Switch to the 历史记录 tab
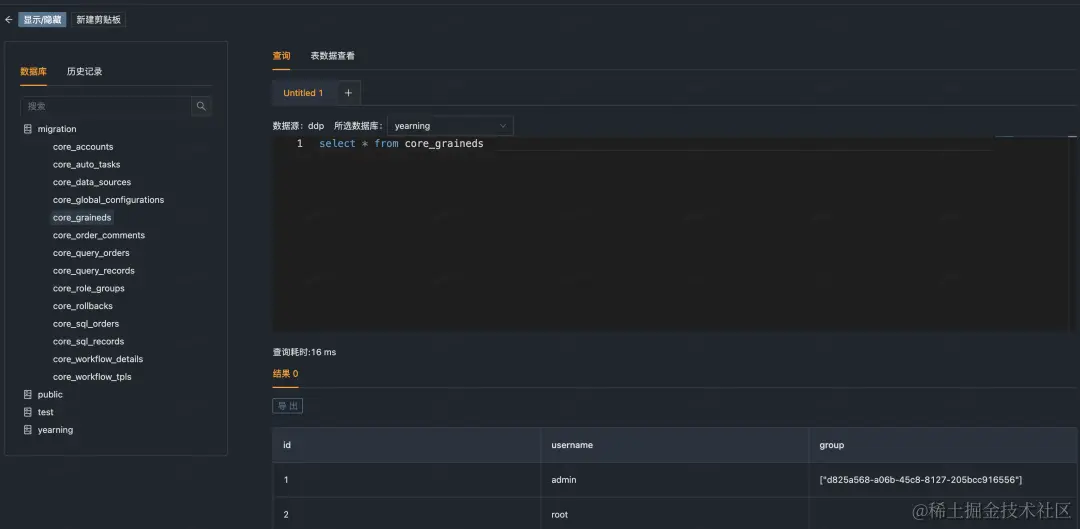The width and height of the screenshot is (1080, 529). click(85, 72)
